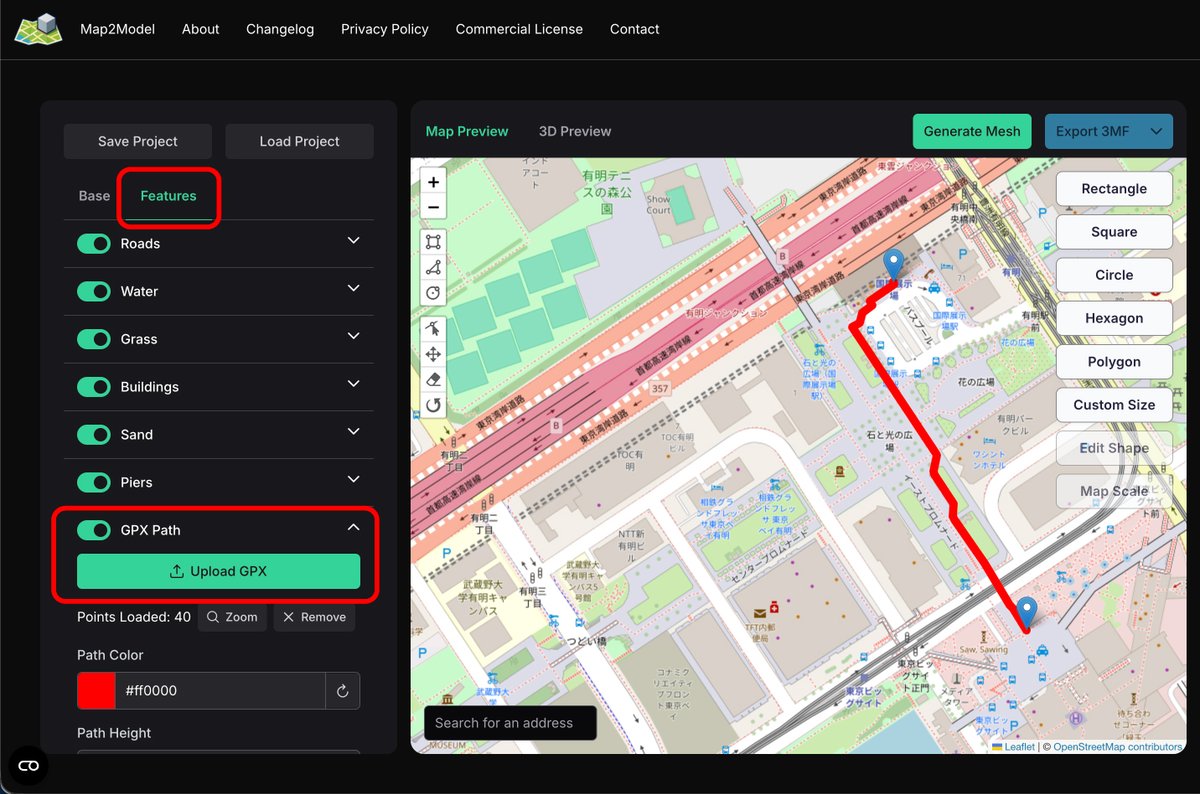Viewport: 1200px width, 794px height.
Task: Open the red path color swatch
Action: [x=96, y=691]
